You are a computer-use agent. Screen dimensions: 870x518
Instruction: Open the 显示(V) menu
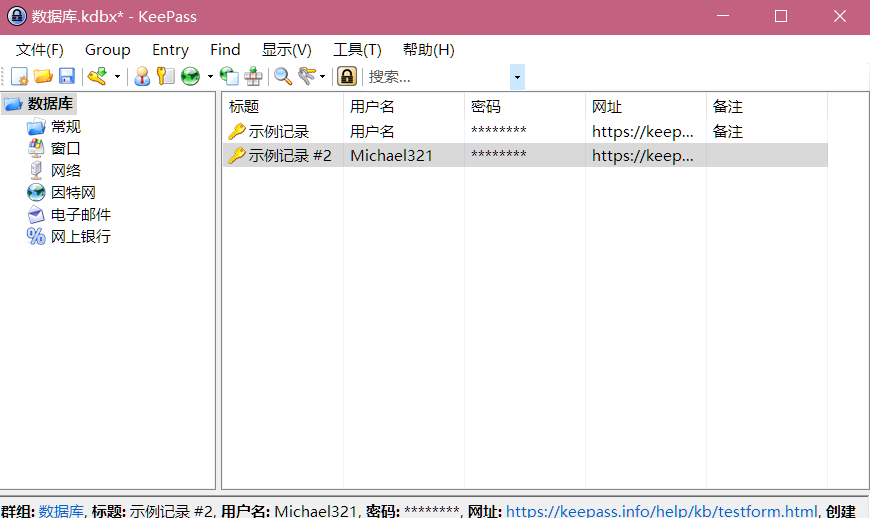[286, 50]
